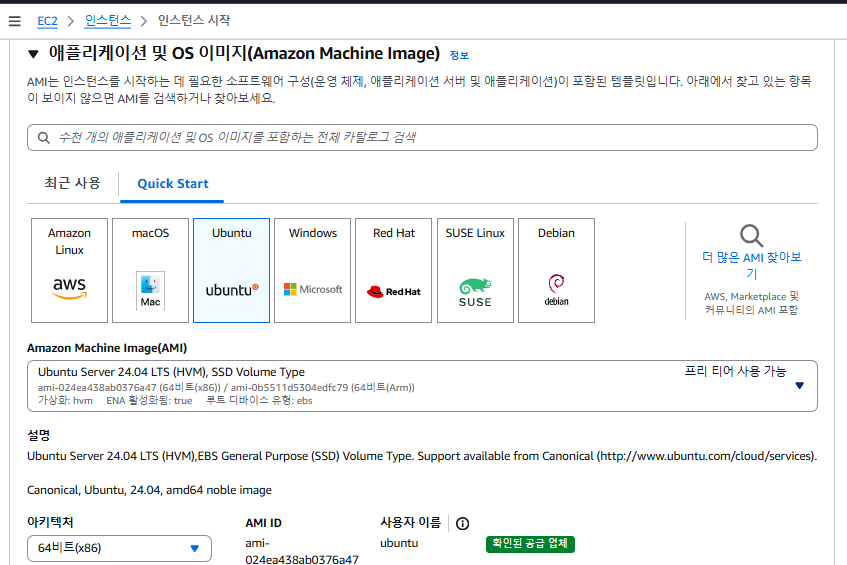Select the macOS AMI tile
The image size is (847, 565).
coord(150,270)
